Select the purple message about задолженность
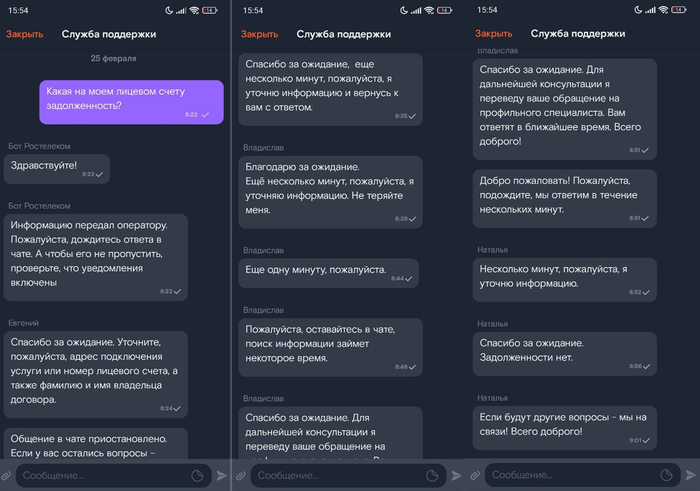This screenshot has height=491, width=700. (x=131, y=102)
